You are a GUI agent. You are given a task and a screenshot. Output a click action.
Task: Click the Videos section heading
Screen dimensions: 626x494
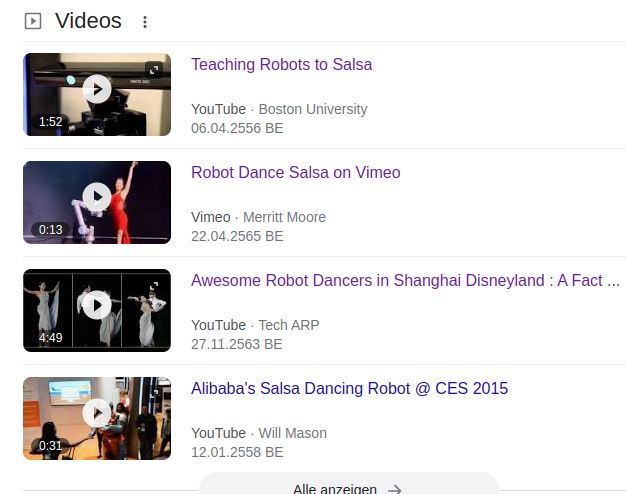click(88, 21)
